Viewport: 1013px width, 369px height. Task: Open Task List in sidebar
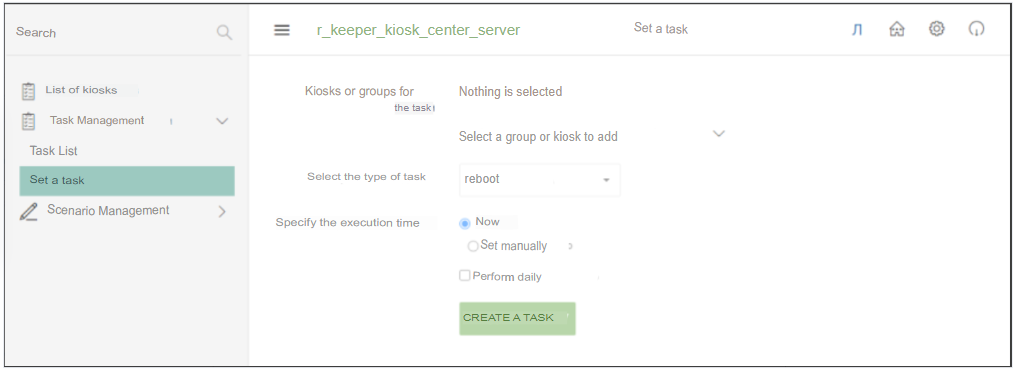54,151
